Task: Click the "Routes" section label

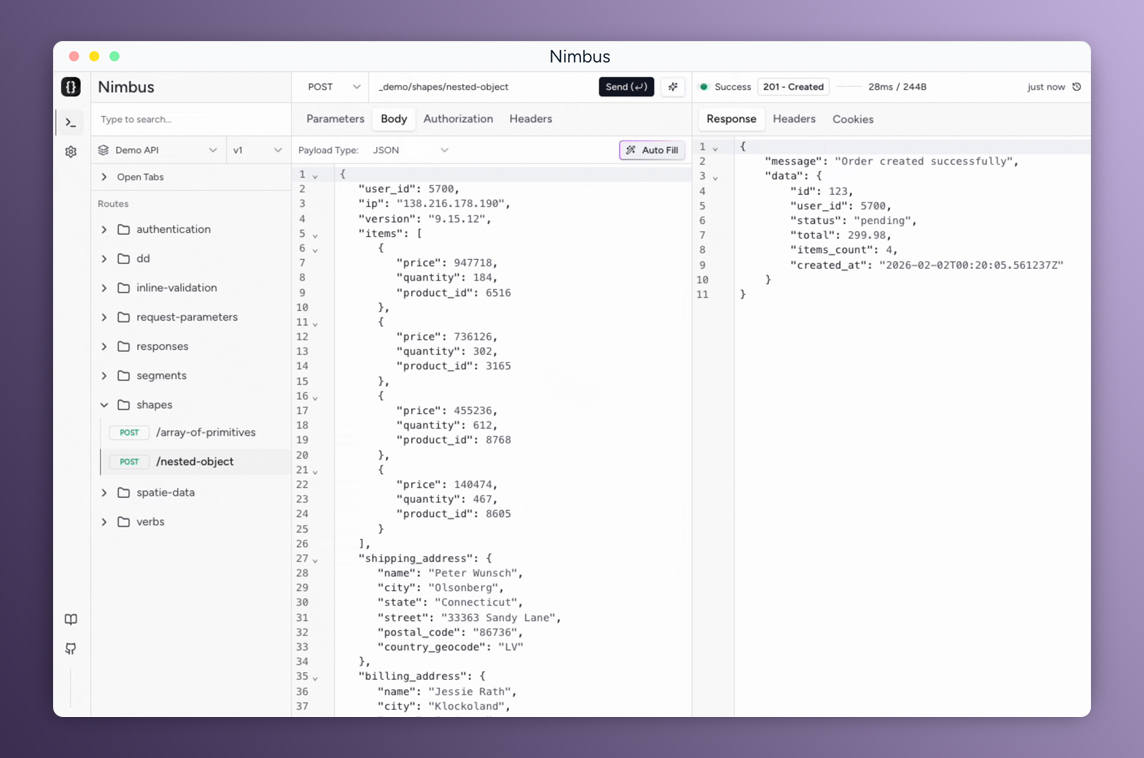Action: [x=113, y=204]
